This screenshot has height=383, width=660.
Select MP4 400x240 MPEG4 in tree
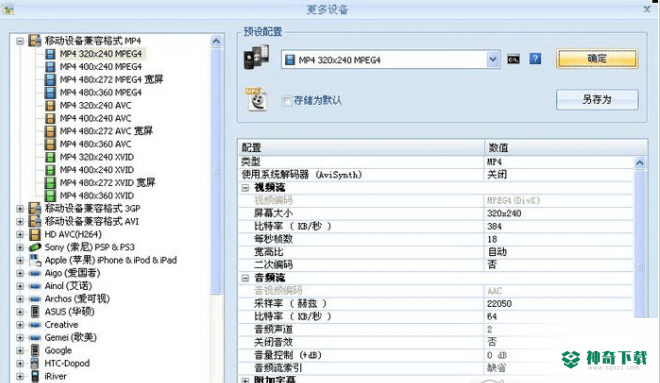101,67
